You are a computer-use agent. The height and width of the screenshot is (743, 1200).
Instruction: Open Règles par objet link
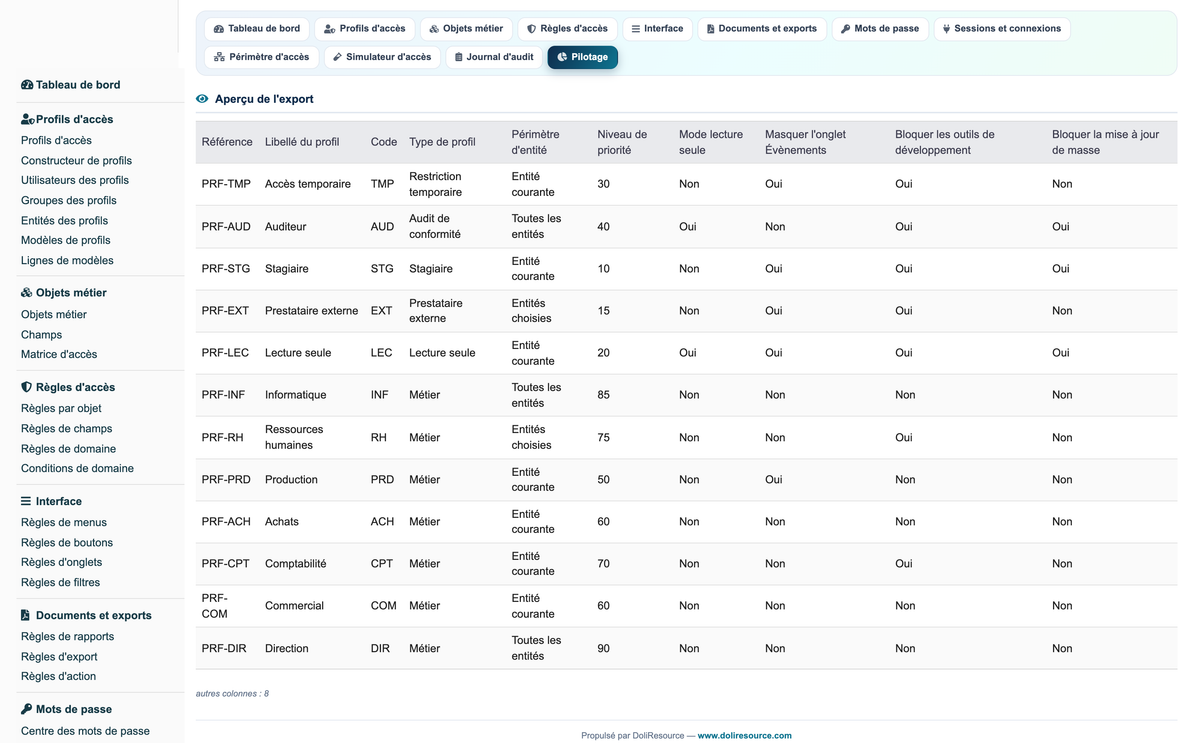click(61, 408)
